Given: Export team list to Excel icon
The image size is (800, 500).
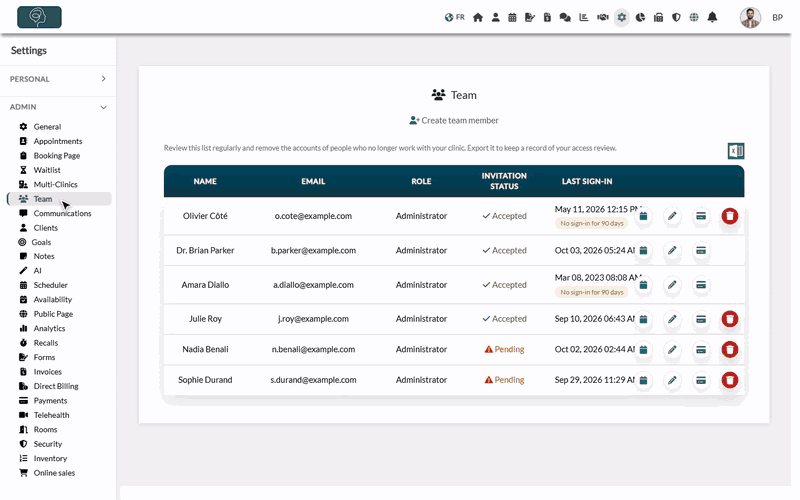Looking at the screenshot, I should (736, 151).
